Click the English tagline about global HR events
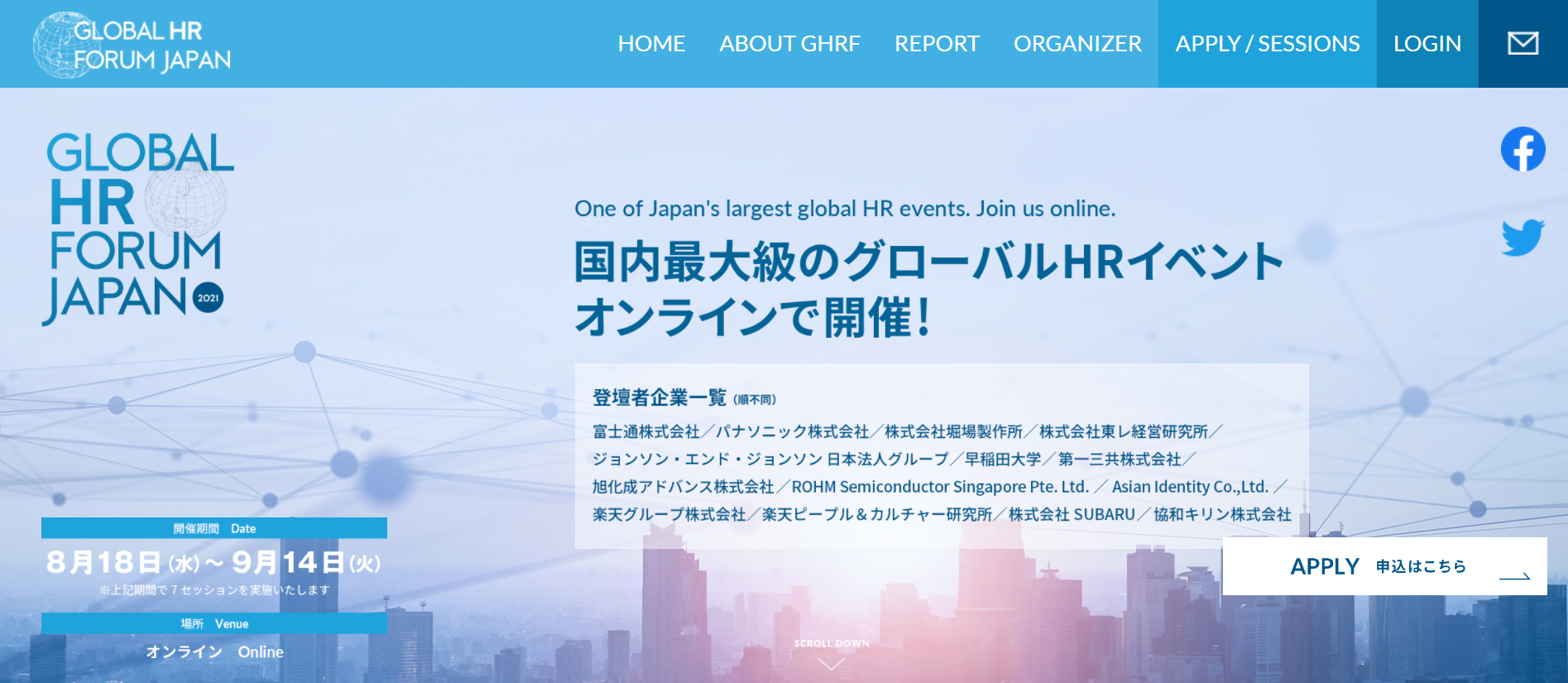Image resolution: width=1568 pixels, height=683 pixels. click(x=845, y=209)
